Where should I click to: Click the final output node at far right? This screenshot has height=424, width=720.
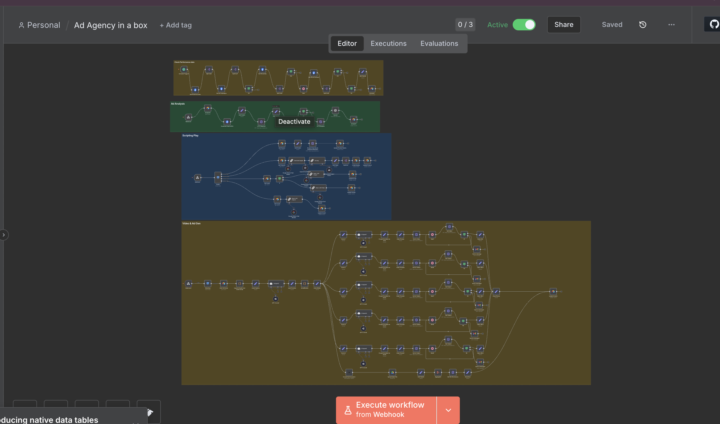(553, 292)
